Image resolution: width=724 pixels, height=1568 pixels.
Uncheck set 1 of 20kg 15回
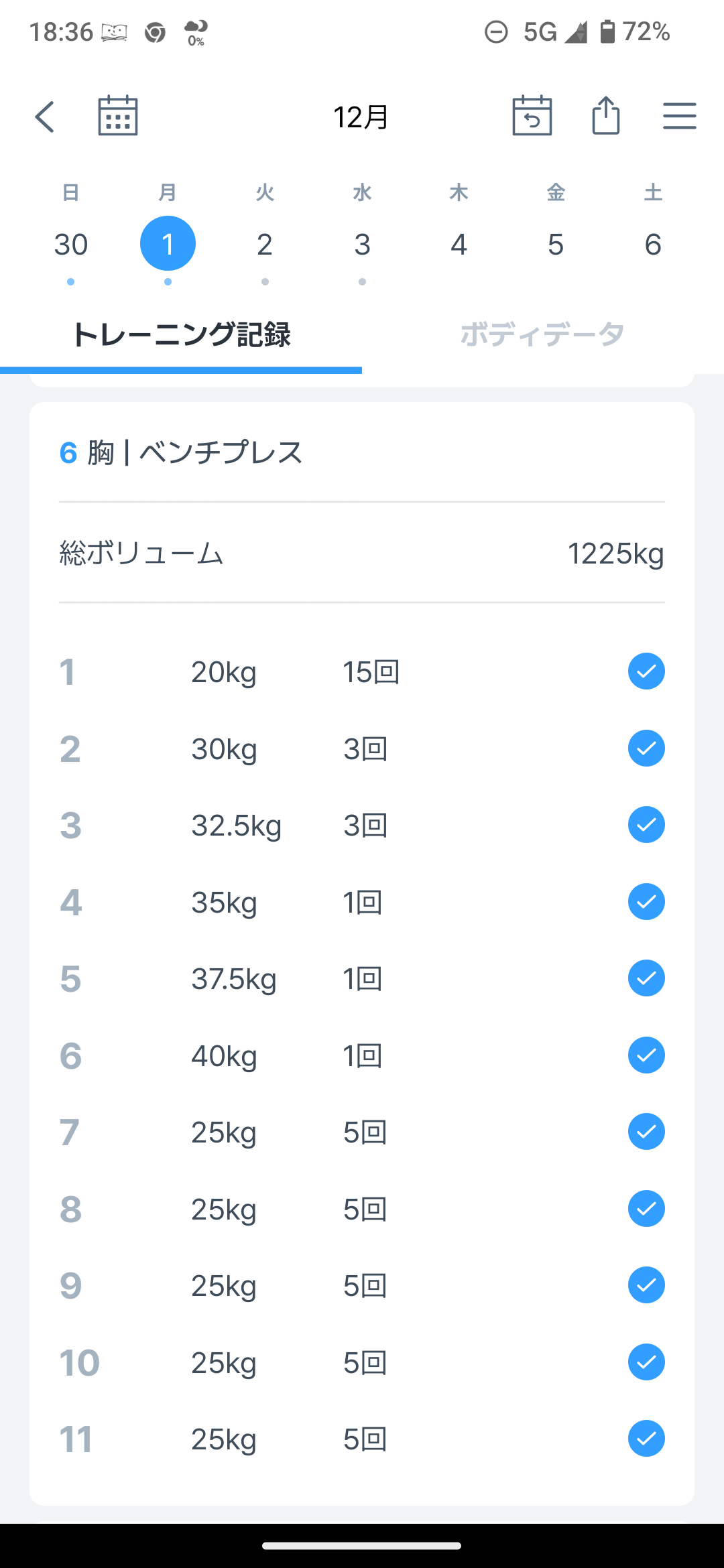coord(646,671)
